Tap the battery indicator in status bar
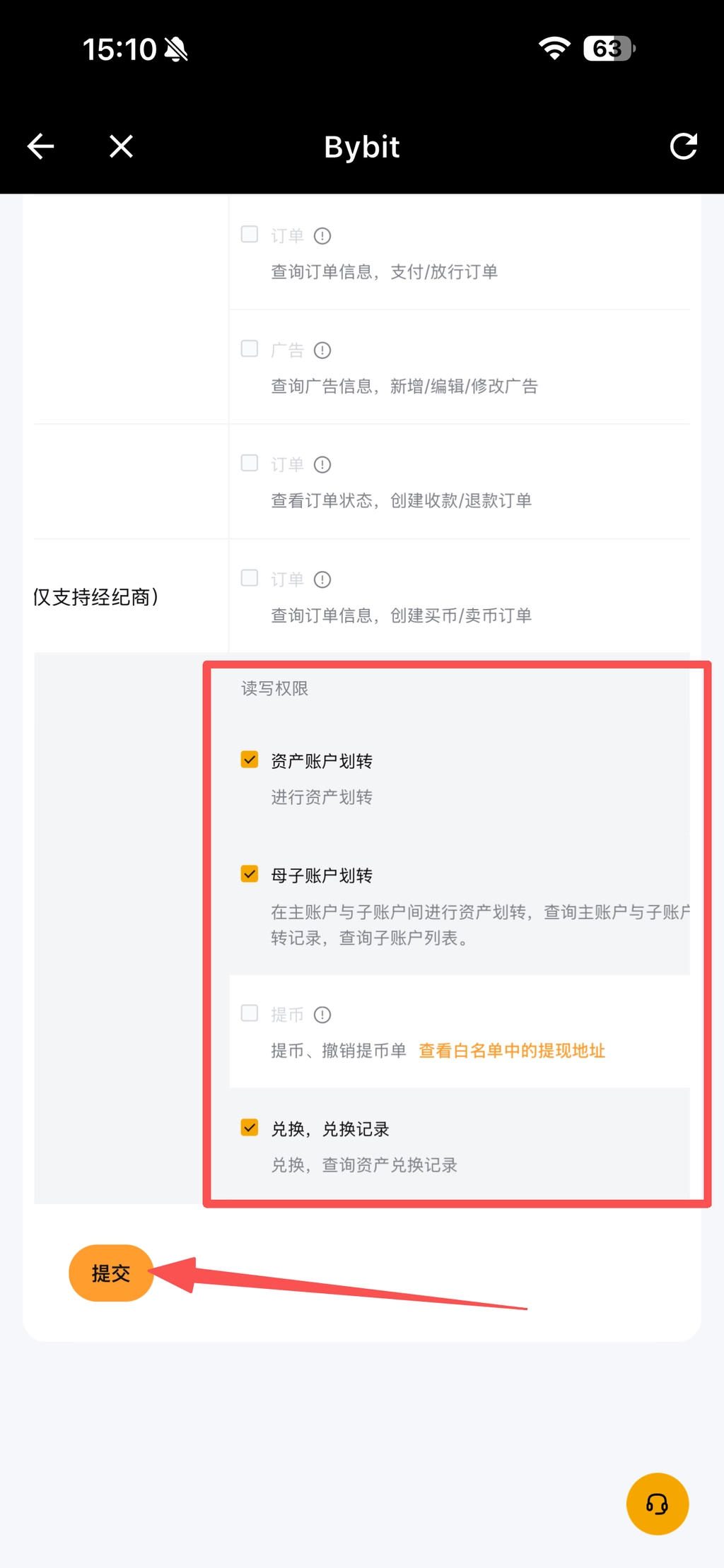This screenshot has height=1568, width=724. click(x=609, y=49)
